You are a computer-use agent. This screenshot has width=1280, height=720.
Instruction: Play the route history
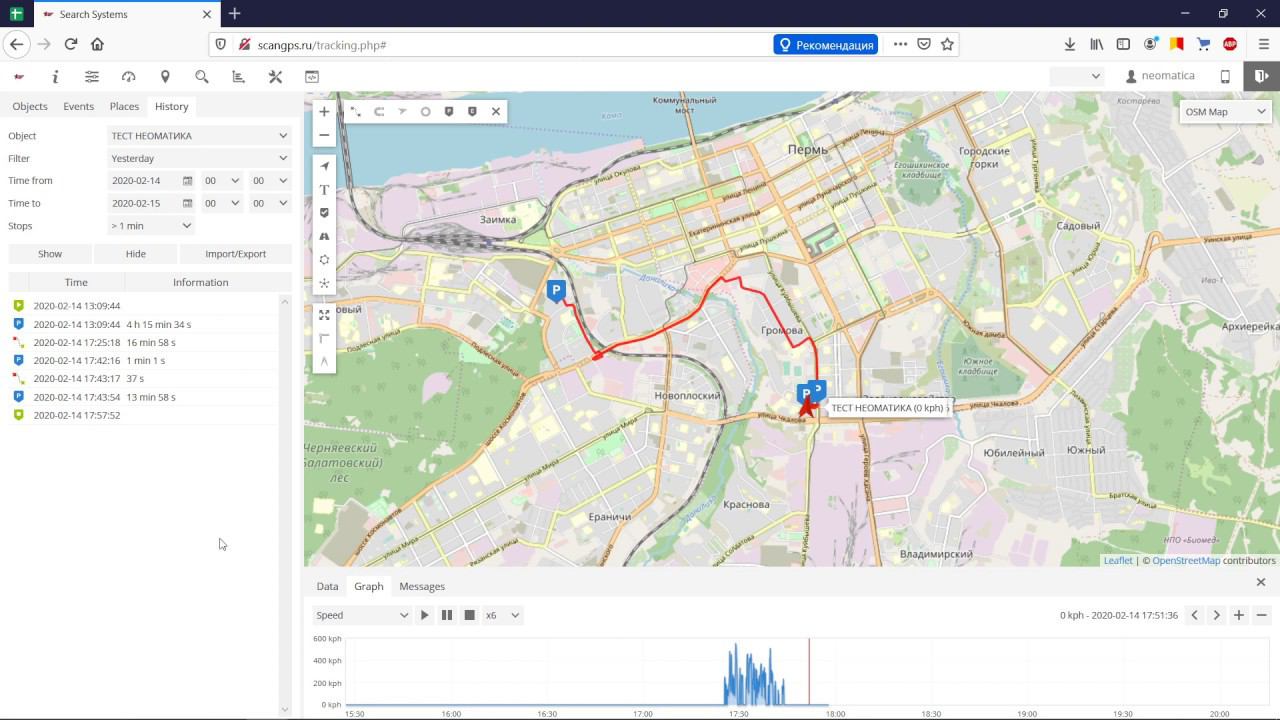coord(425,615)
